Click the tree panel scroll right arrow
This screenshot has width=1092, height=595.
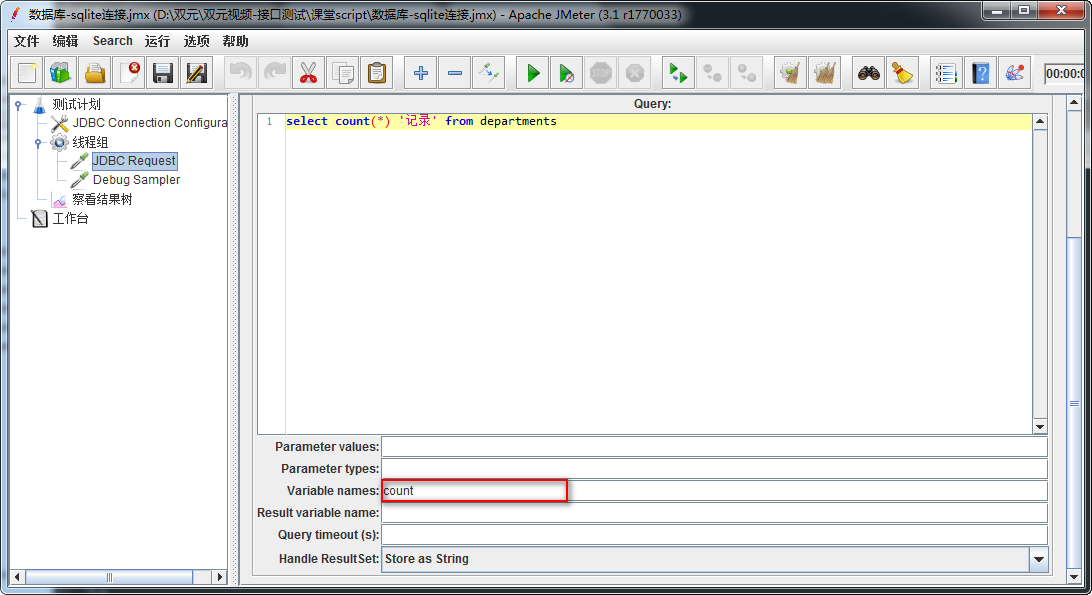click(220, 577)
